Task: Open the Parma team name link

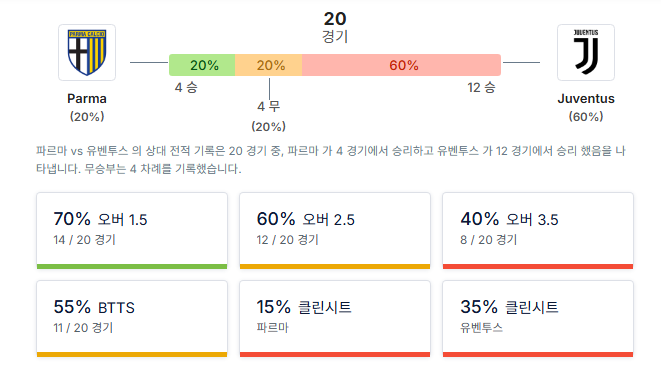Action: (x=87, y=99)
